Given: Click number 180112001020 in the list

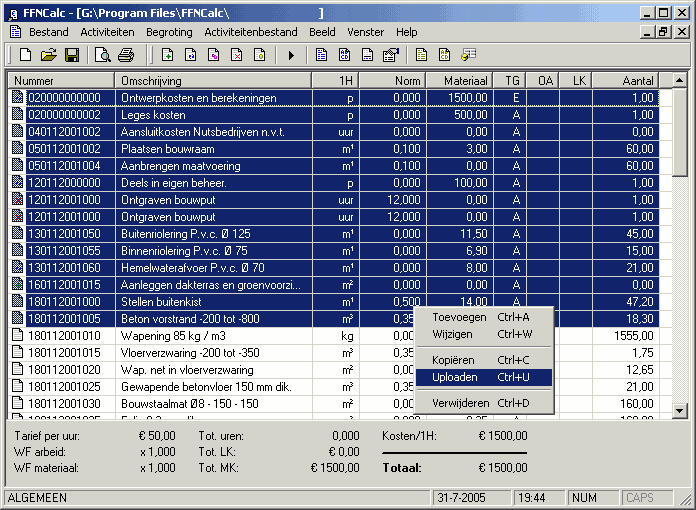Looking at the screenshot, I should (64, 370).
